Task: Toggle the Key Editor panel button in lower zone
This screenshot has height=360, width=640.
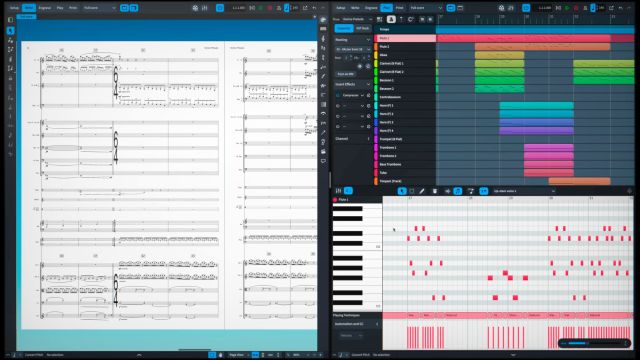Action: [x=348, y=191]
